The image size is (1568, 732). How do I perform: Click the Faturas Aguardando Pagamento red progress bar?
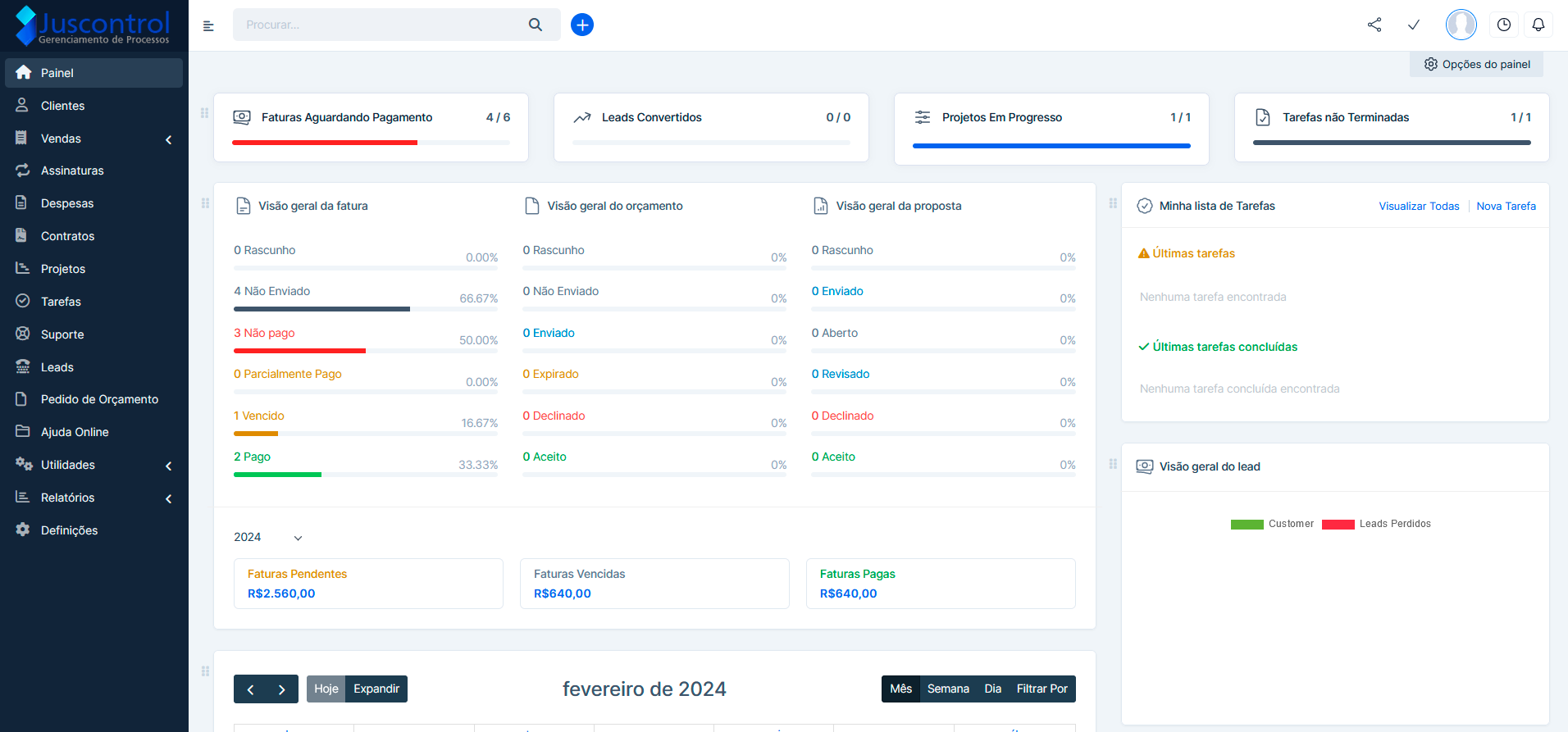point(325,143)
